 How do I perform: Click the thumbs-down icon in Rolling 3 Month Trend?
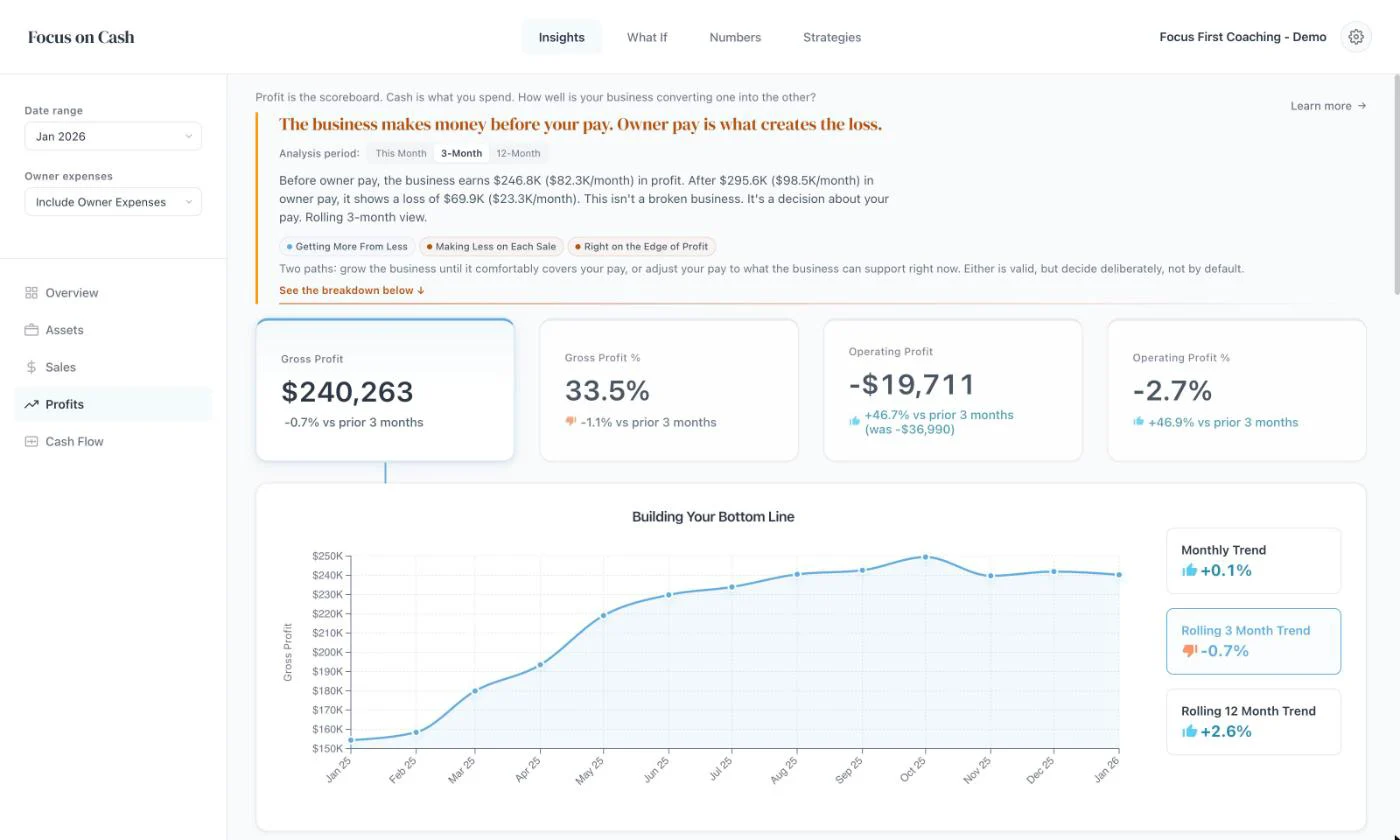[x=1189, y=651]
